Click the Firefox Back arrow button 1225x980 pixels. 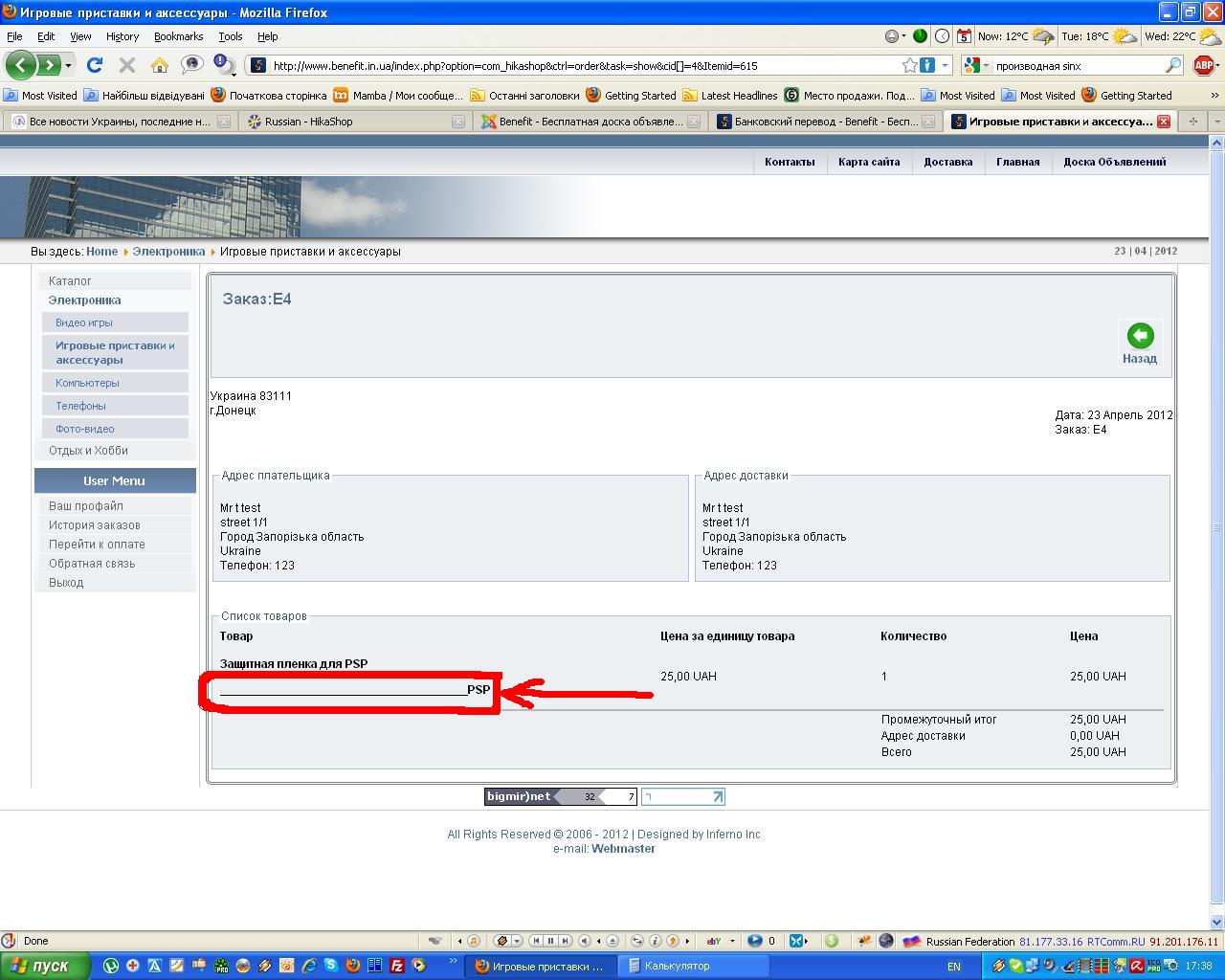21,65
